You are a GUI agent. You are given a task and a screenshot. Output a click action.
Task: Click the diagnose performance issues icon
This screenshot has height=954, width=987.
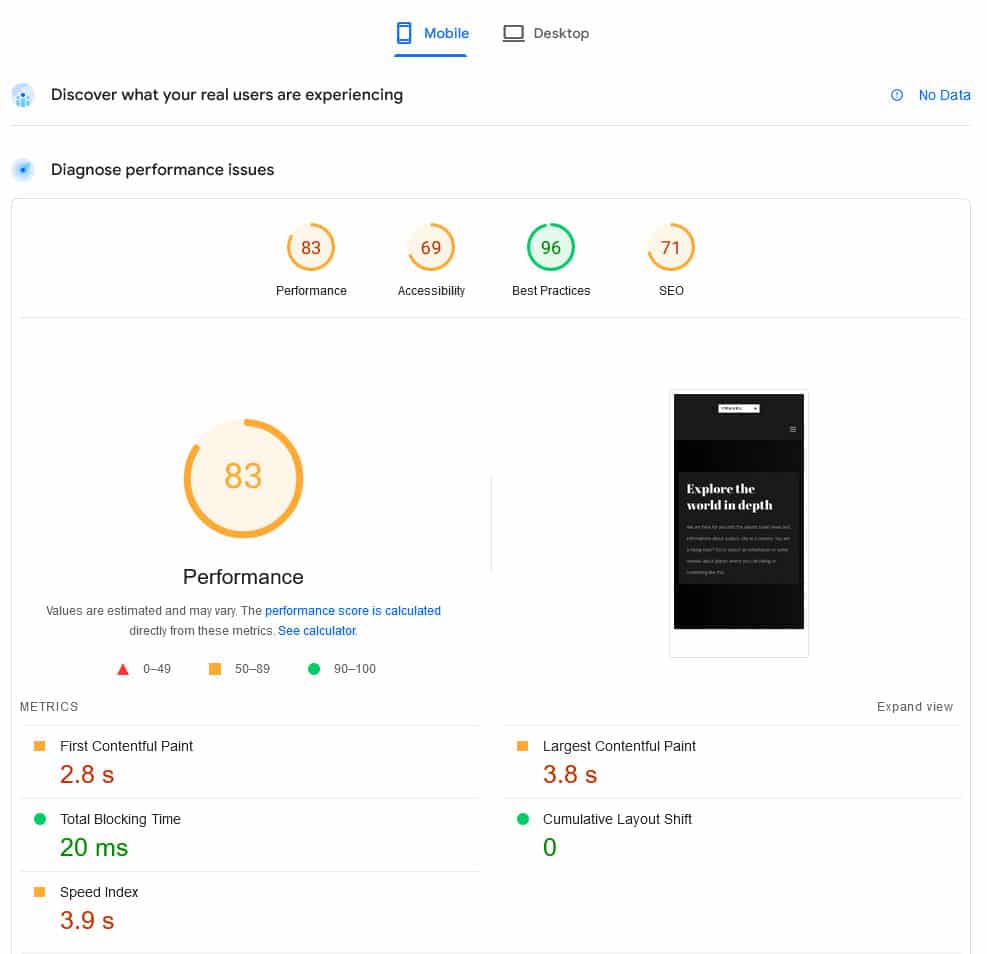23,170
